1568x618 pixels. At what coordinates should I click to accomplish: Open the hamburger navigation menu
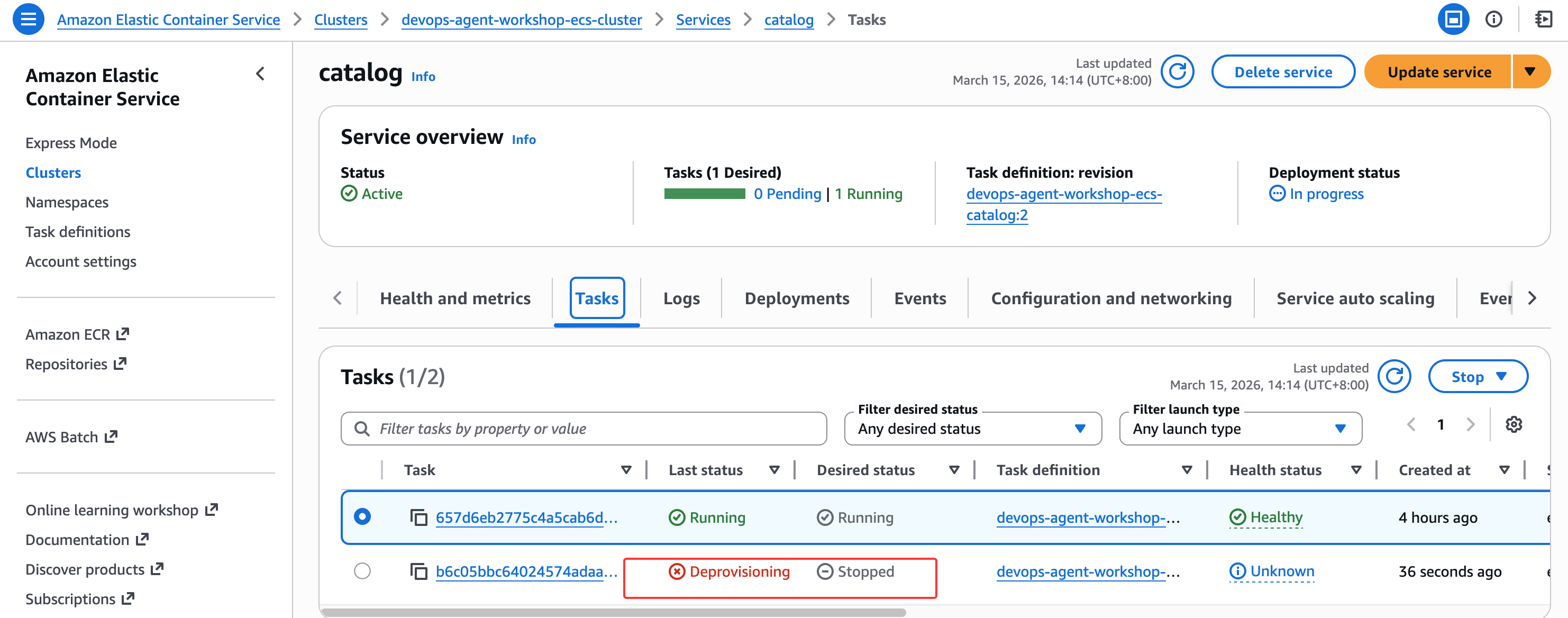pyautogui.click(x=28, y=20)
